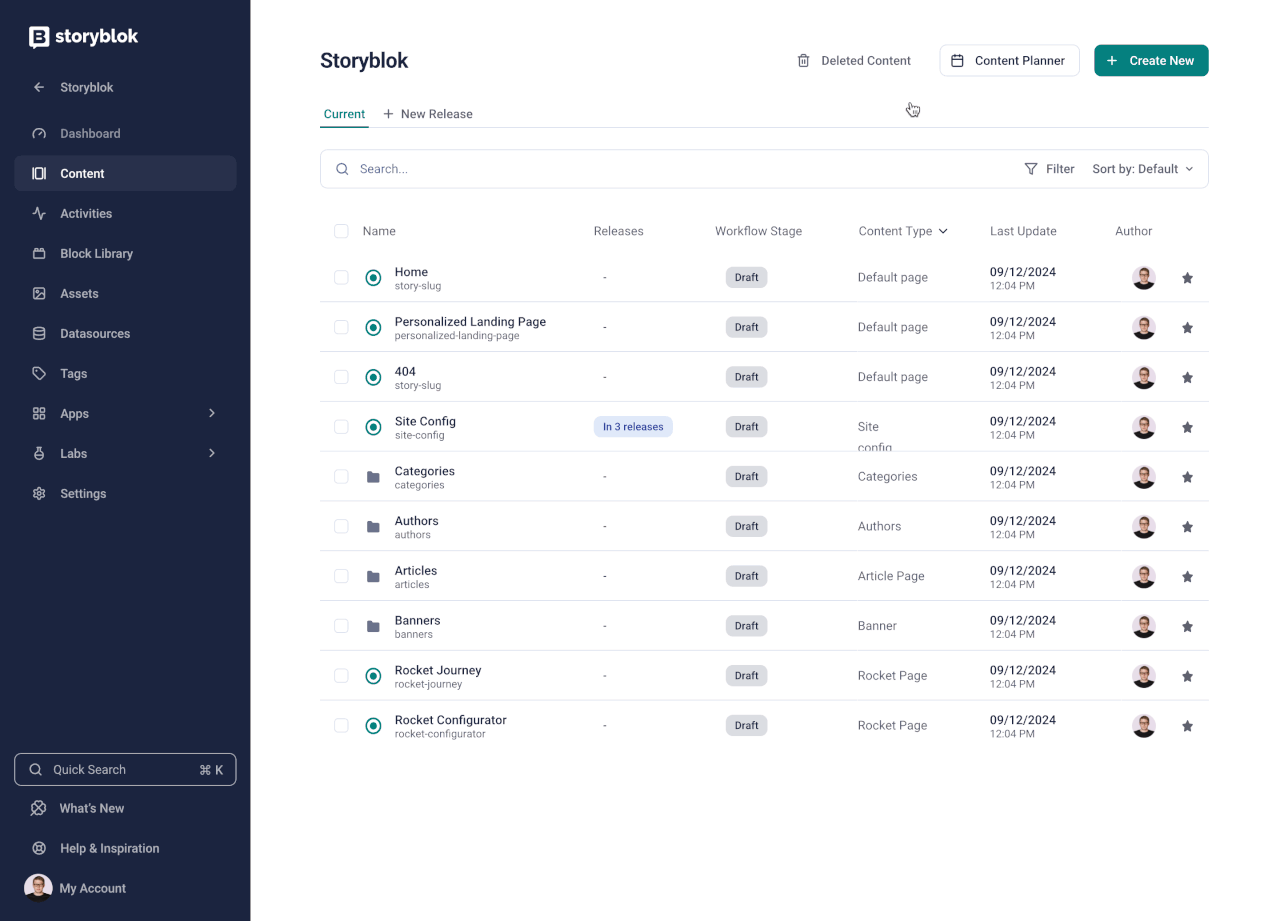Star the Personalized Landing Page entry
The height and width of the screenshot is (921, 1280).
[1187, 327]
